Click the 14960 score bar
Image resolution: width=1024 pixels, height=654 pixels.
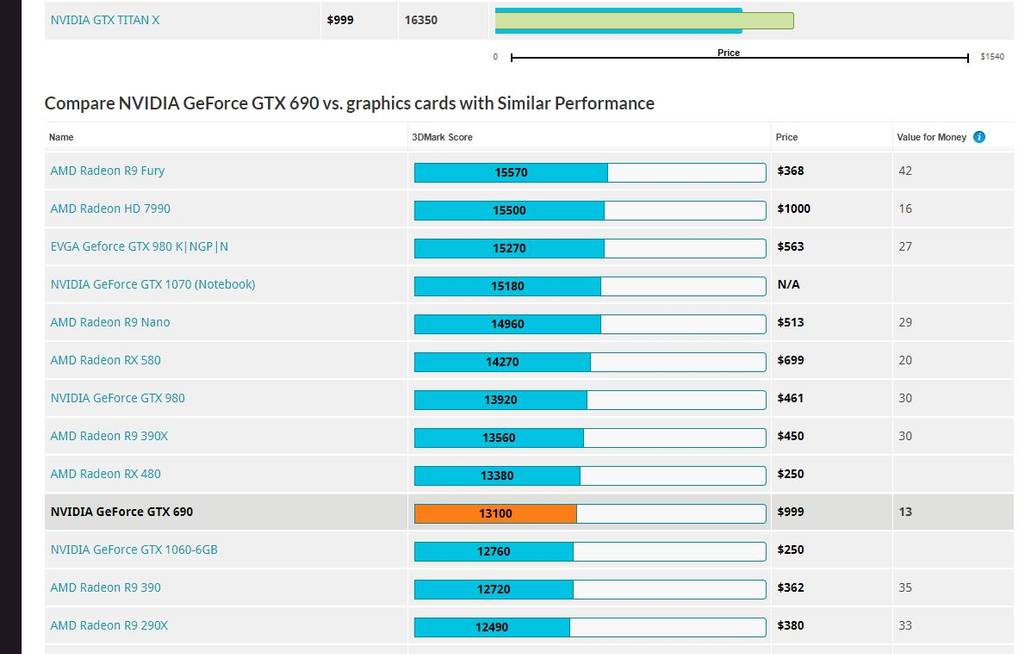[x=590, y=324]
